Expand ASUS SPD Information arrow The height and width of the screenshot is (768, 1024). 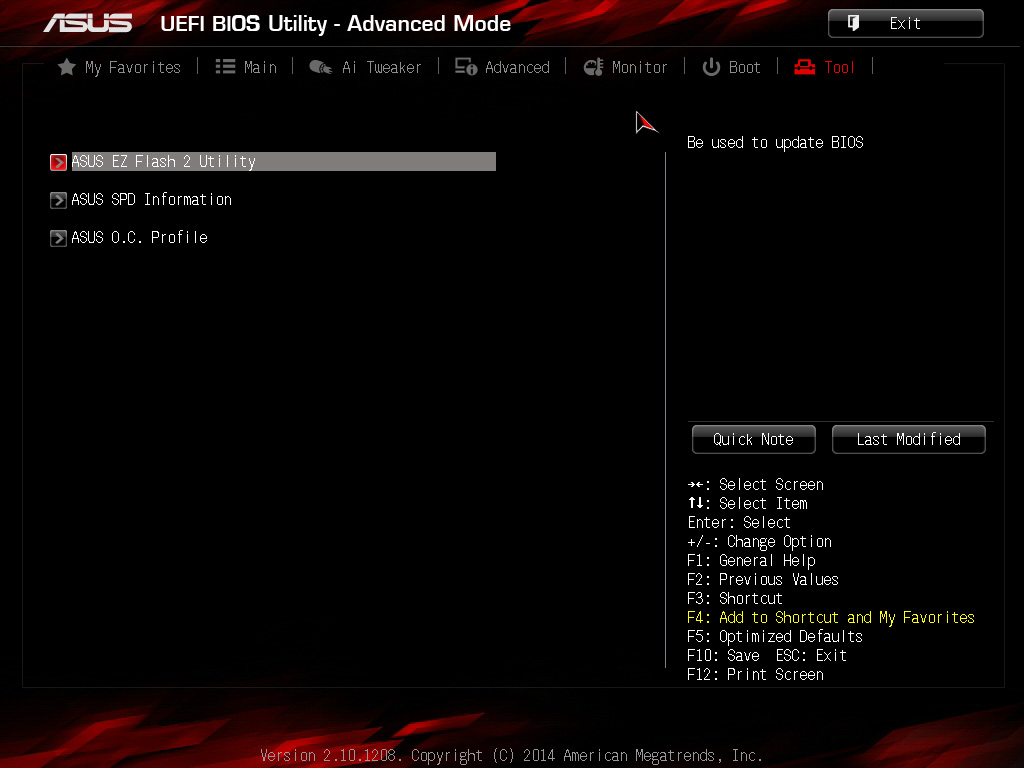click(x=58, y=200)
